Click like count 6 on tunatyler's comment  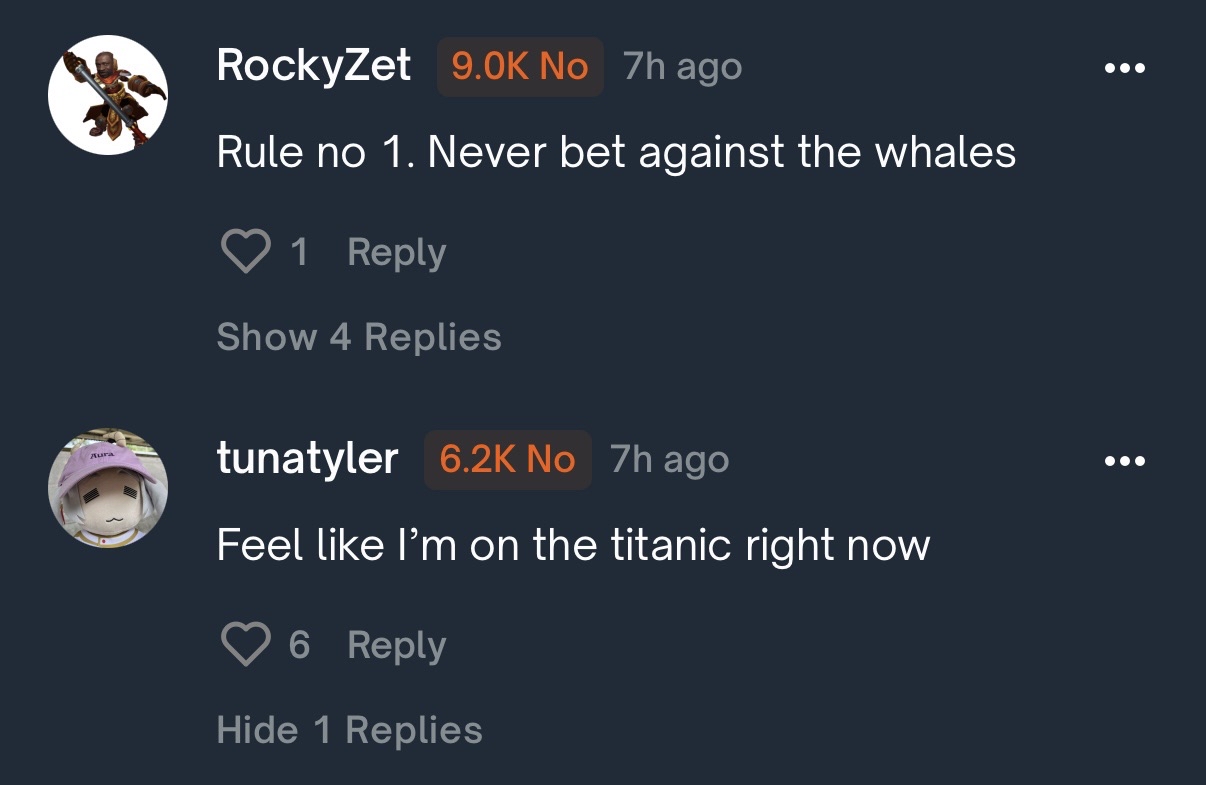coord(299,646)
